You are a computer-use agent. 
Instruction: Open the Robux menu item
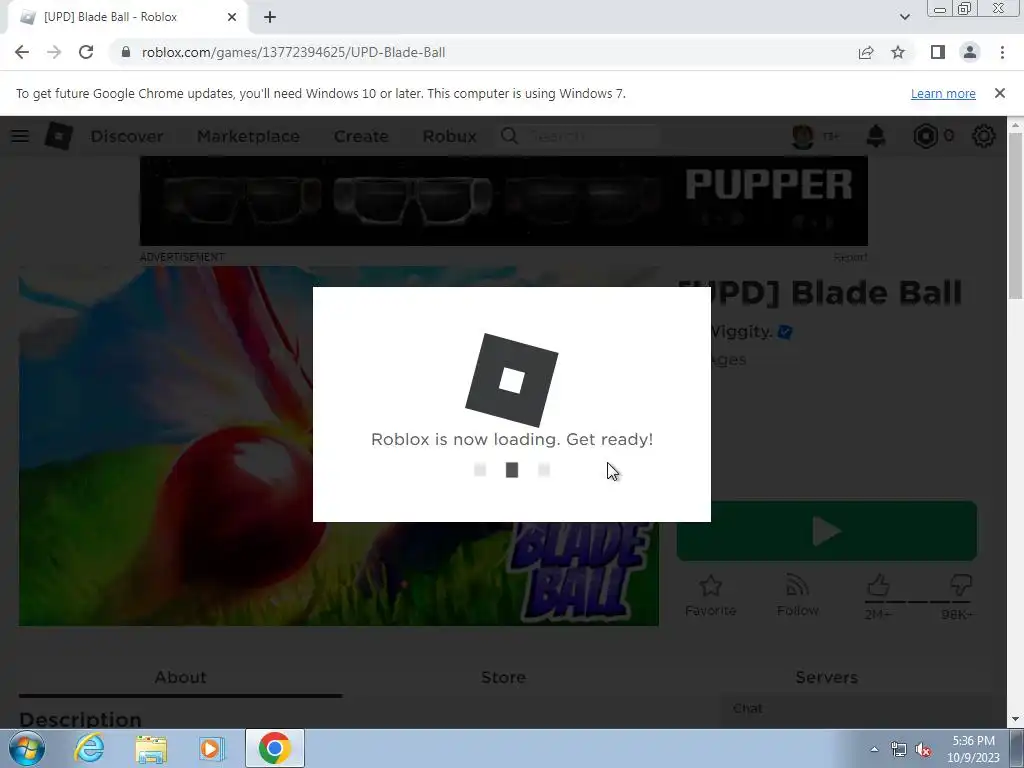(449, 136)
